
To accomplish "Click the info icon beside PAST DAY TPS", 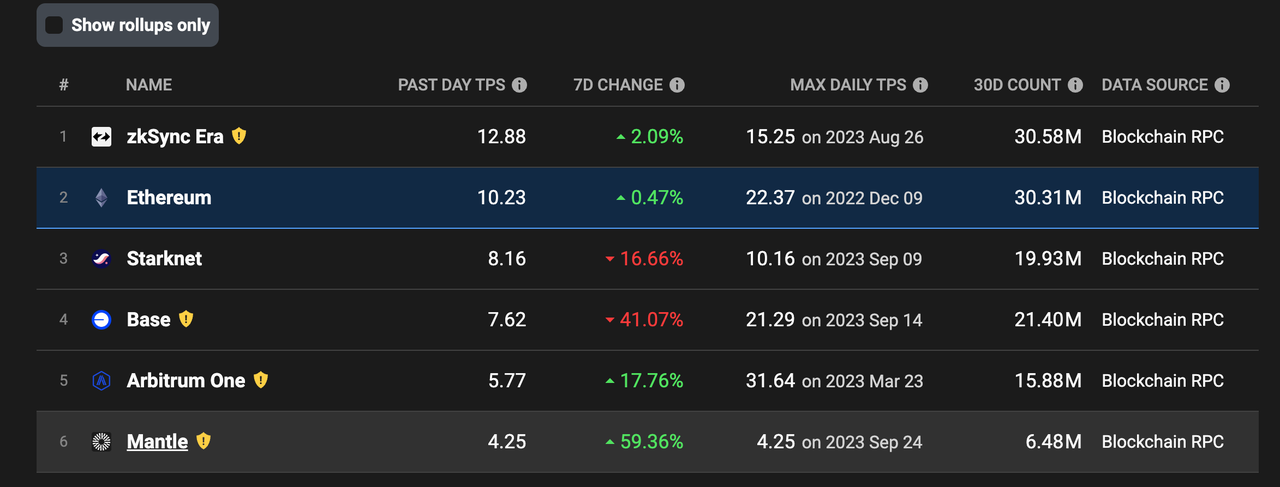I will [x=520, y=85].
